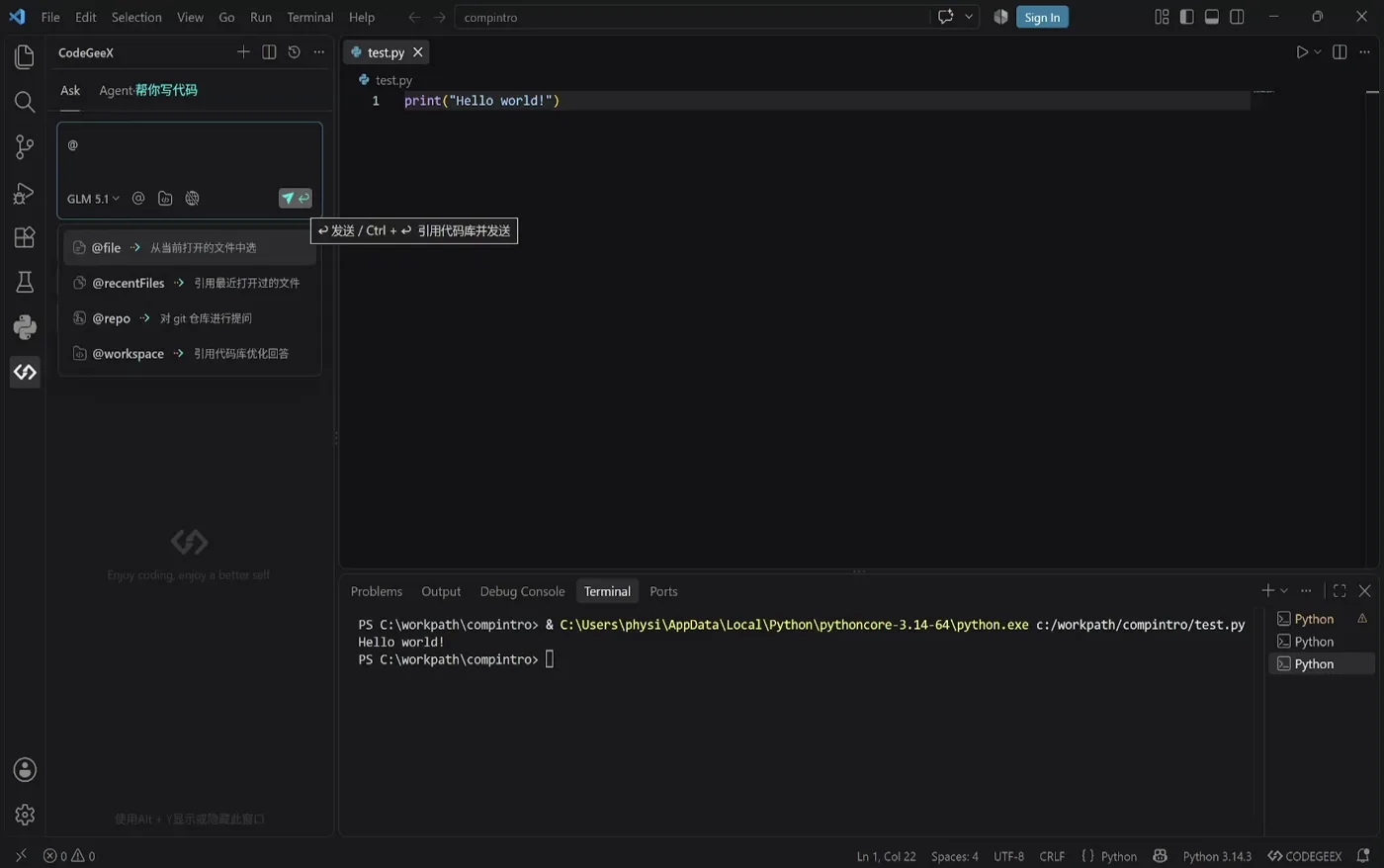Switch to the Debug Console tab
This screenshot has width=1384, height=868.
click(x=522, y=591)
